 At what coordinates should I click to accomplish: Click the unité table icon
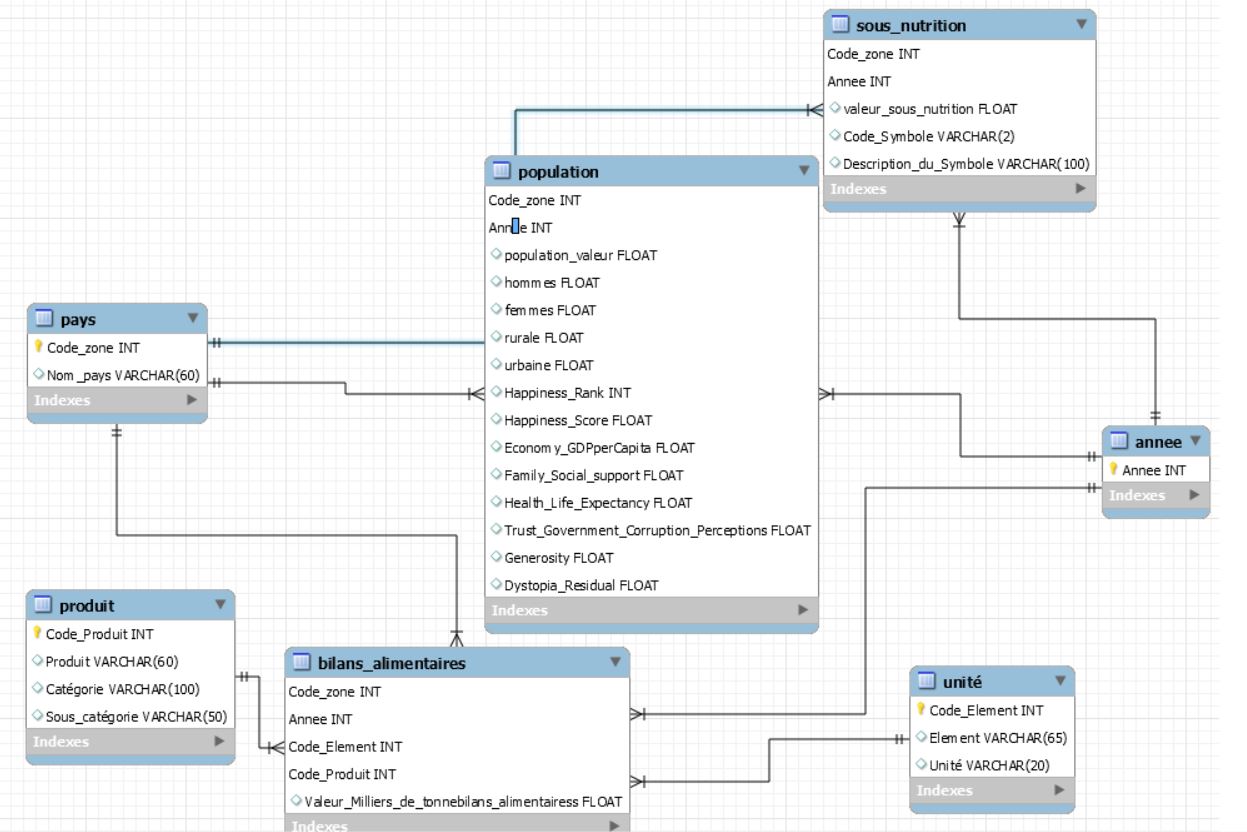click(x=927, y=682)
